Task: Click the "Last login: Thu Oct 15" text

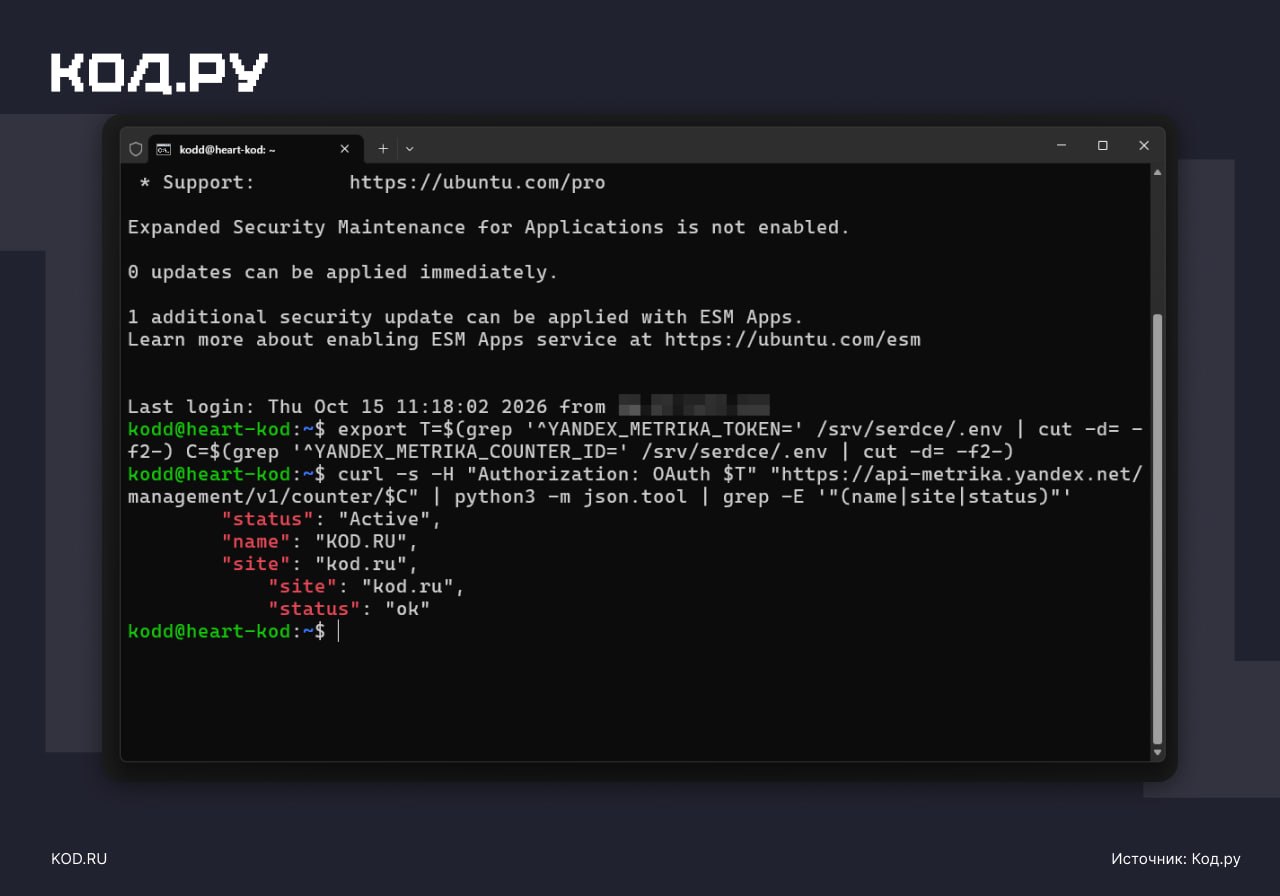Action: pos(366,407)
